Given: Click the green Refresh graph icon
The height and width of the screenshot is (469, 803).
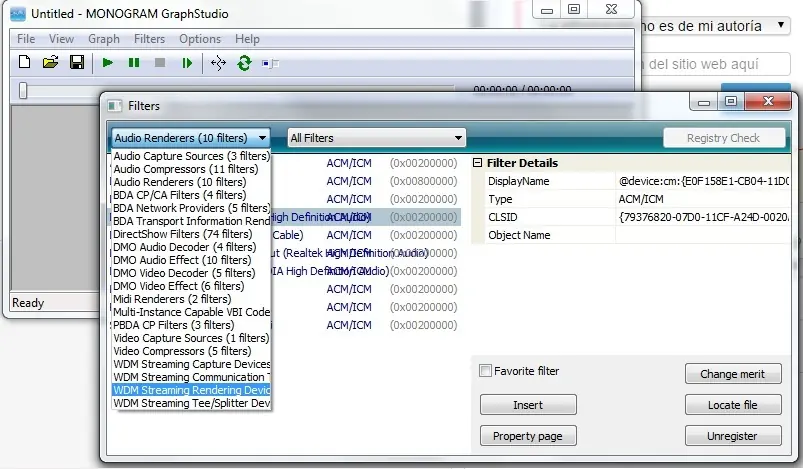Looking at the screenshot, I should pyautogui.click(x=244, y=63).
